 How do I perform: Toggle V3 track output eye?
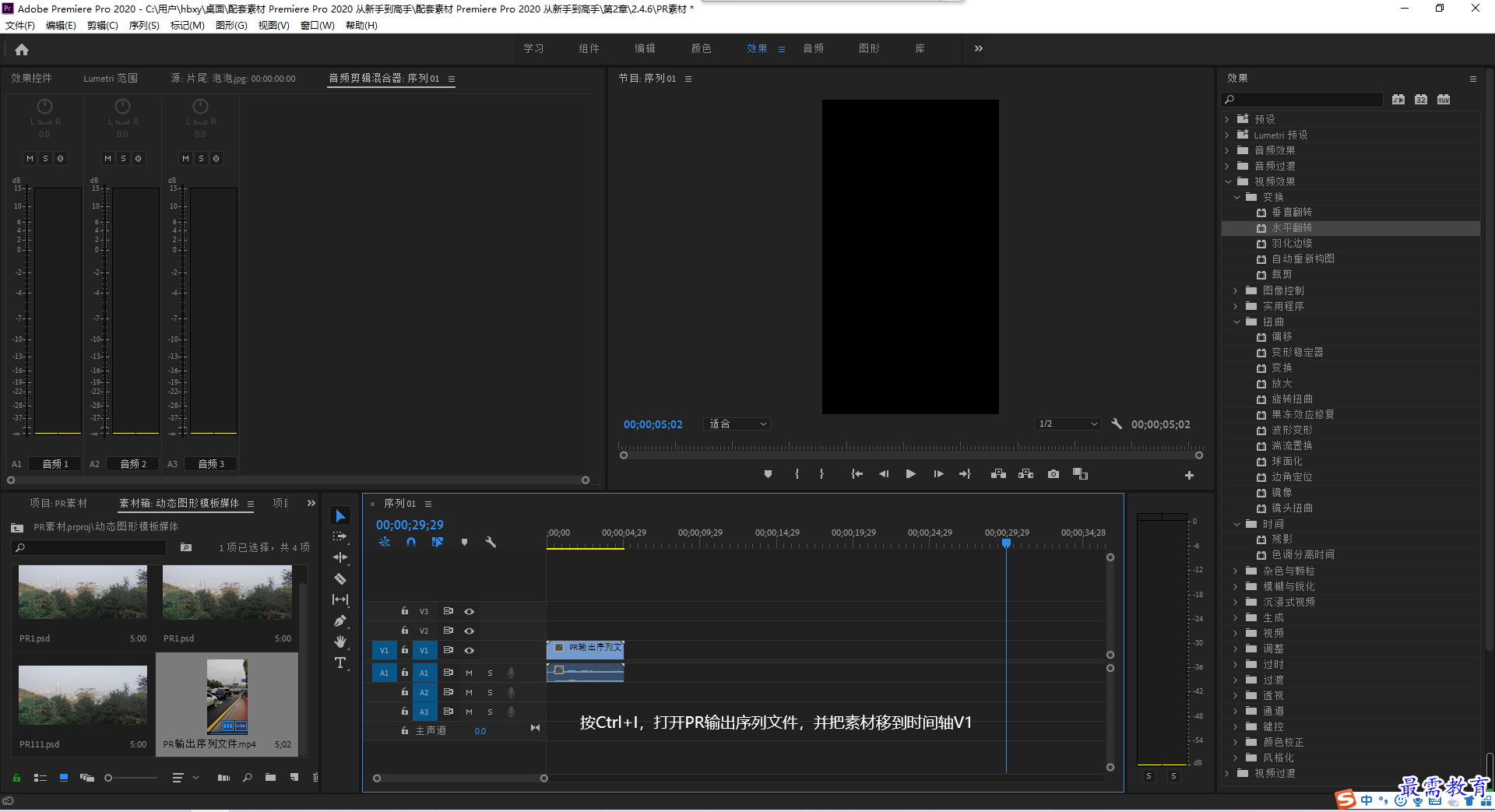click(x=470, y=611)
